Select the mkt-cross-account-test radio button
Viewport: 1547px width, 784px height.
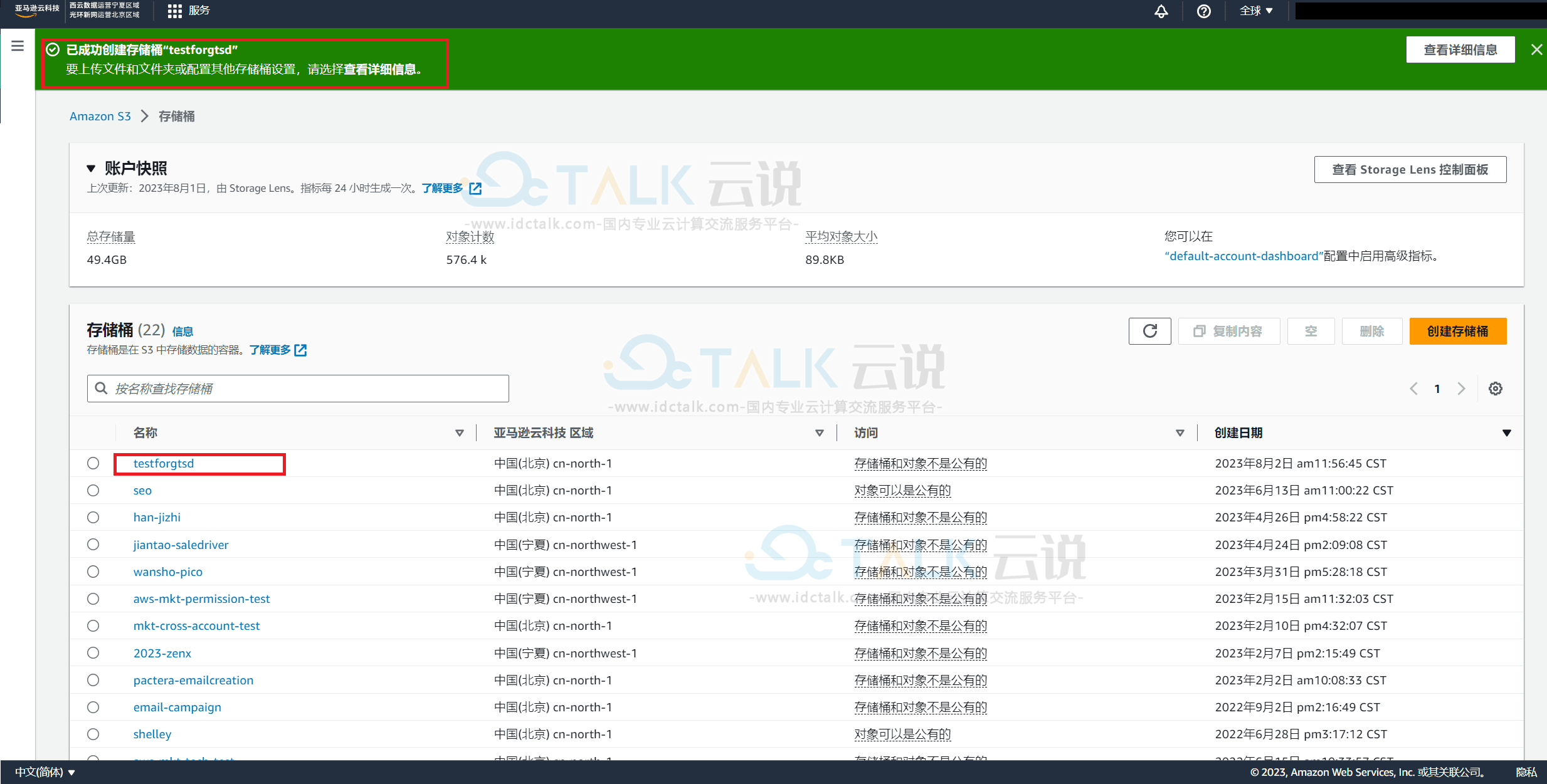pyautogui.click(x=93, y=625)
